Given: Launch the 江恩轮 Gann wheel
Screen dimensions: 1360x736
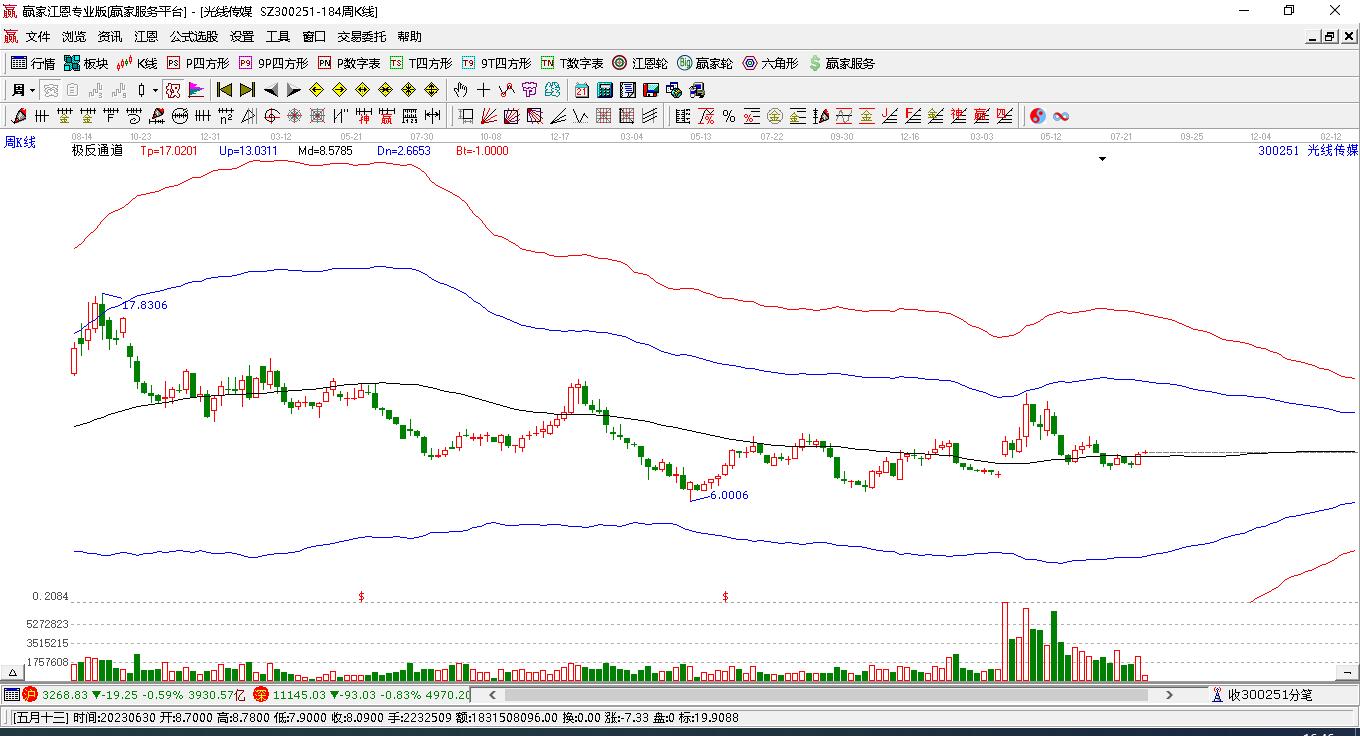Looking at the screenshot, I should point(640,63).
